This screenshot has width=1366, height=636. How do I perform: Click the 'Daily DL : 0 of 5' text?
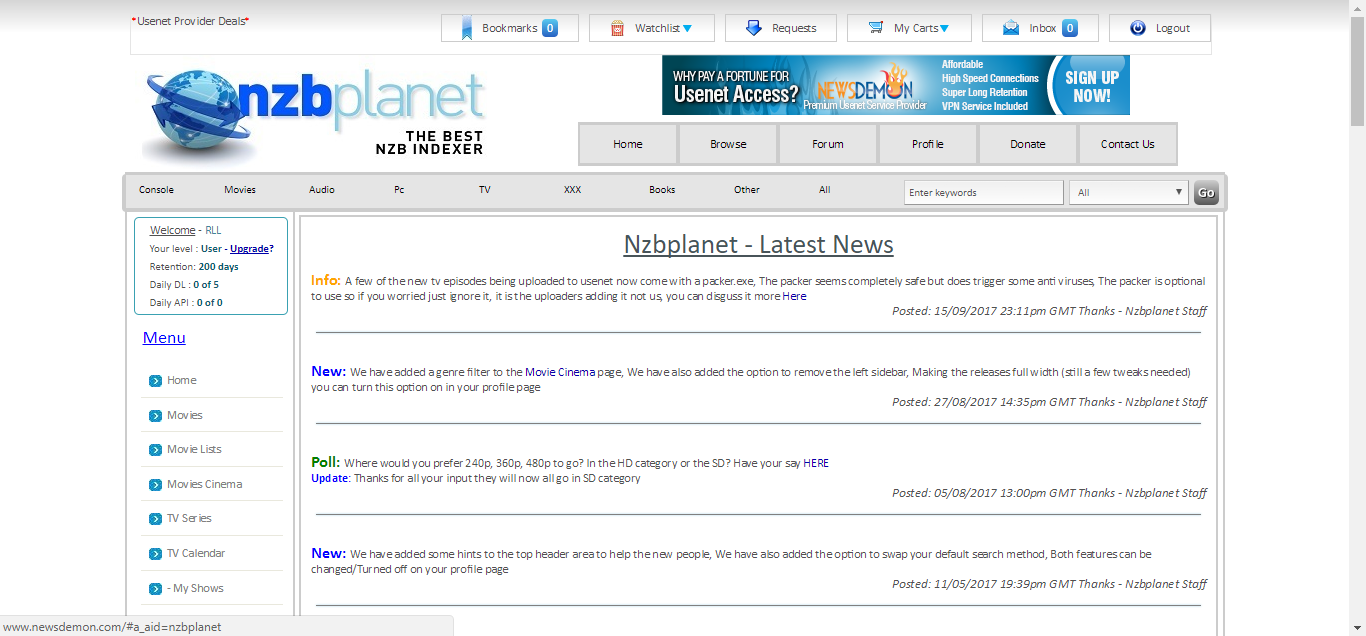[184, 285]
